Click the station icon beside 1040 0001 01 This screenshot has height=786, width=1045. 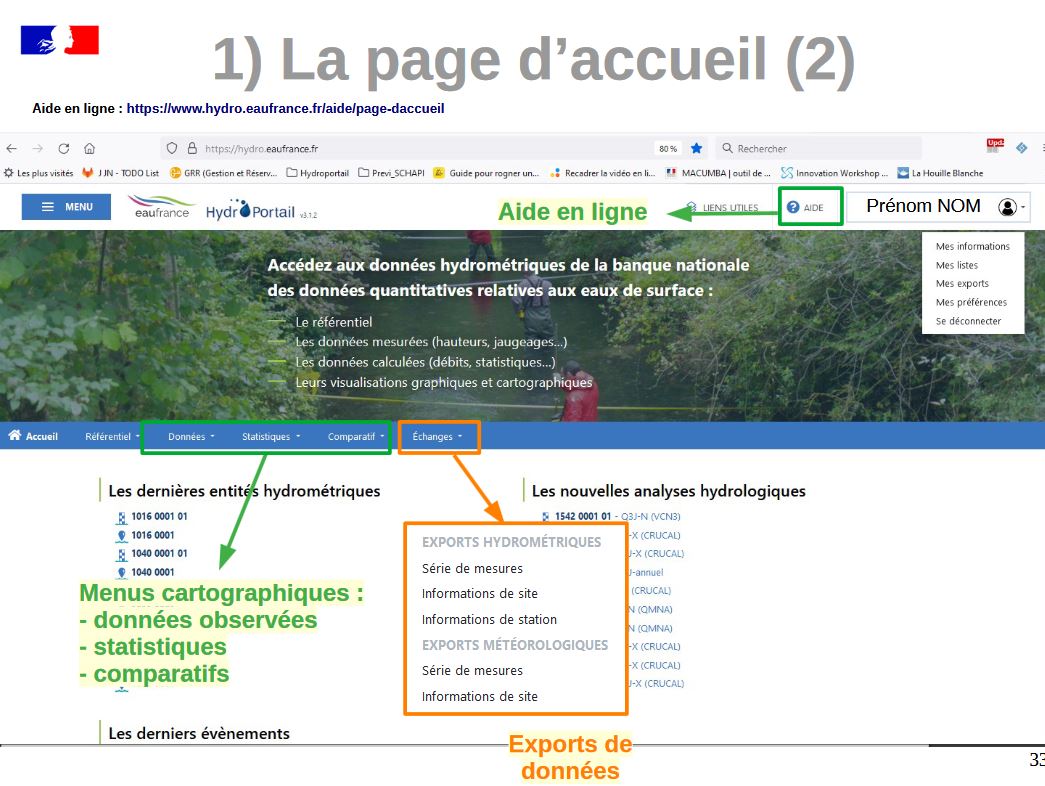pyautogui.click(x=121, y=555)
